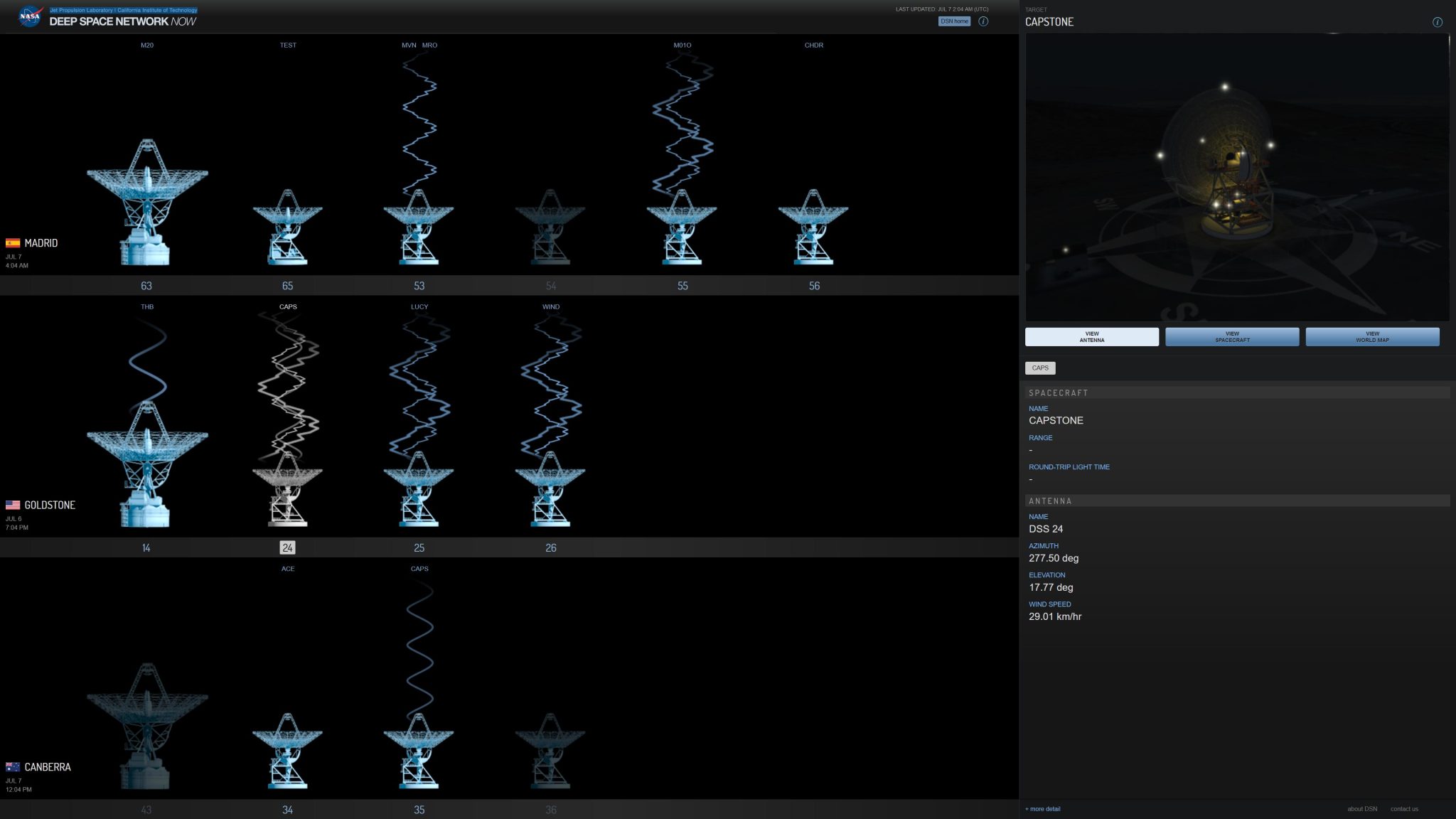
Task: Click the DSN home button
Action: (953, 21)
